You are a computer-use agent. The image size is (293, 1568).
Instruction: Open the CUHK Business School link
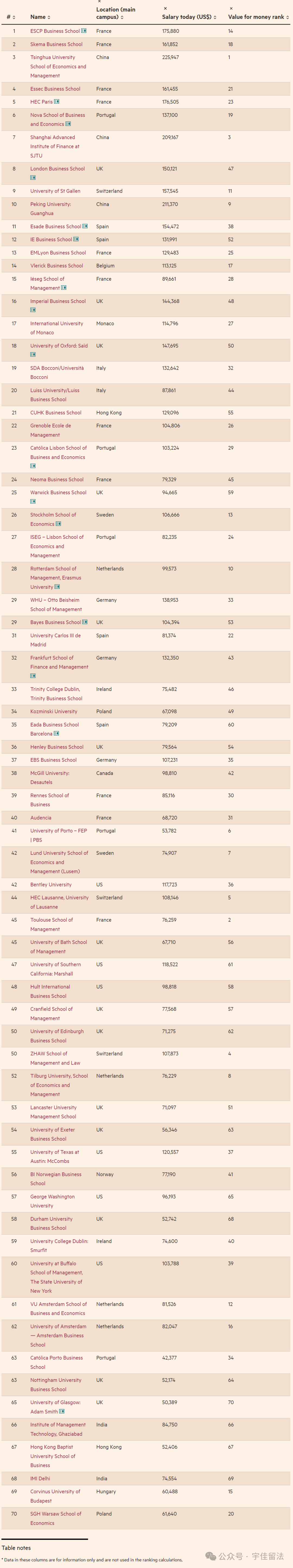point(56,413)
